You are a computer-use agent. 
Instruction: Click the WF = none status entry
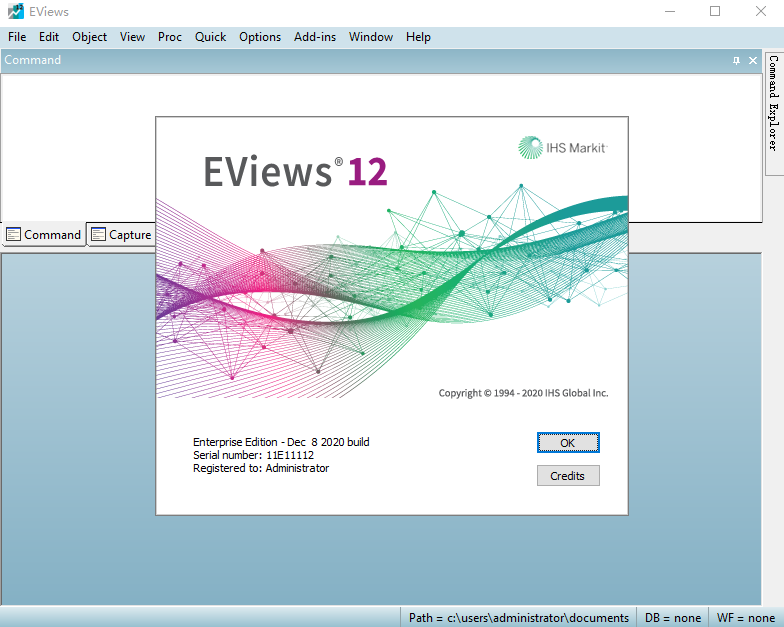click(x=746, y=618)
